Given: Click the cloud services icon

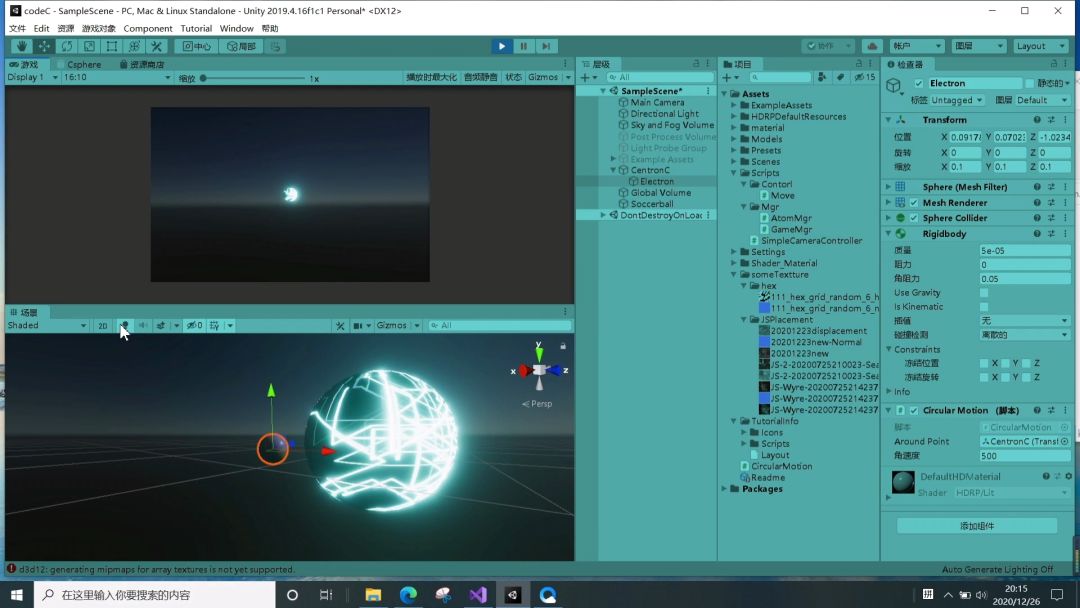Looking at the screenshot, I should [x=871, y=46].
